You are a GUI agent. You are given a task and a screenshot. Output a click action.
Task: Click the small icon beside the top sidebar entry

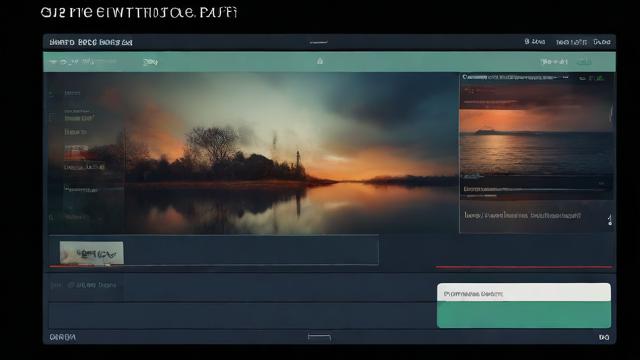51,93
